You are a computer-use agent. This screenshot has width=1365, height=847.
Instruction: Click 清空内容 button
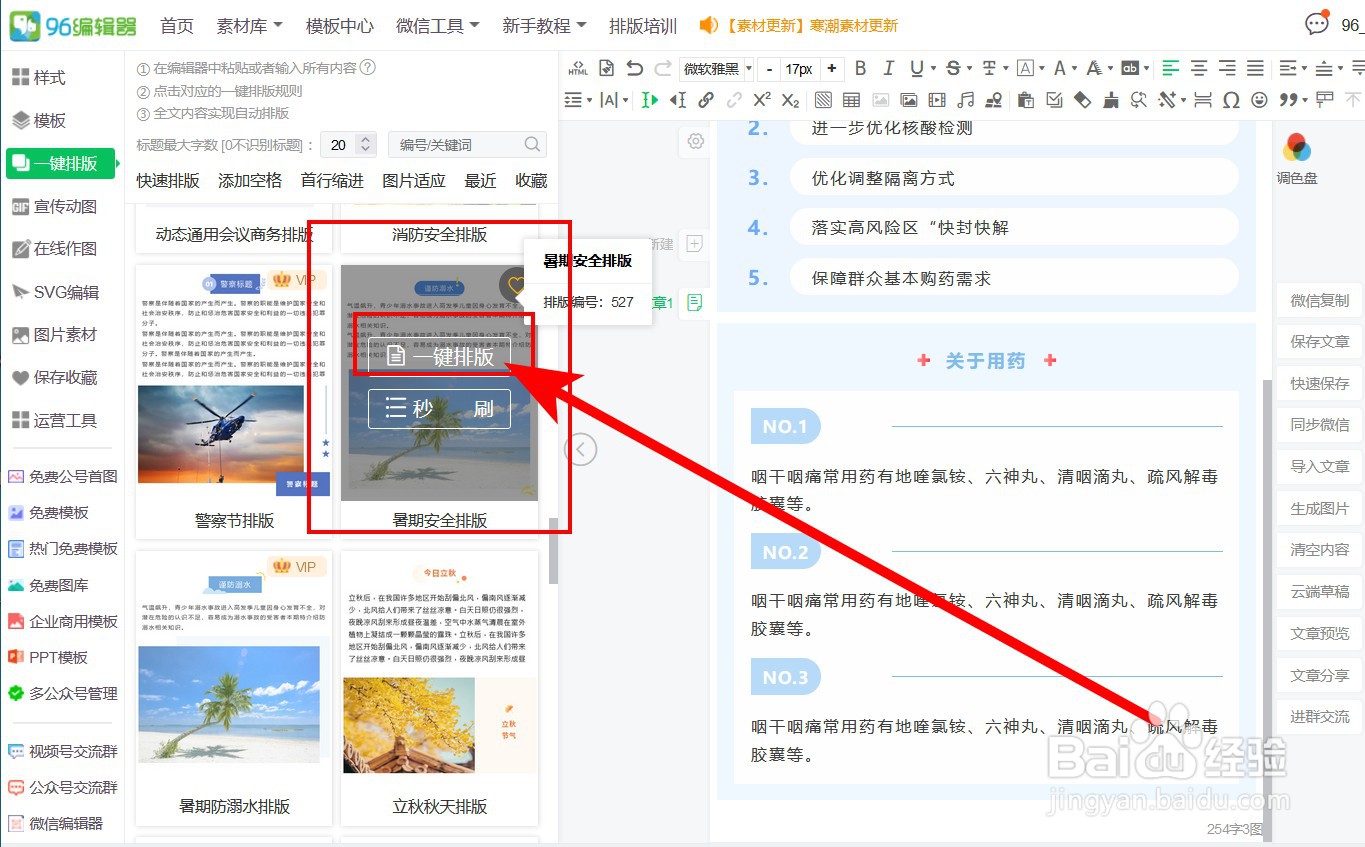point(1319,549)
